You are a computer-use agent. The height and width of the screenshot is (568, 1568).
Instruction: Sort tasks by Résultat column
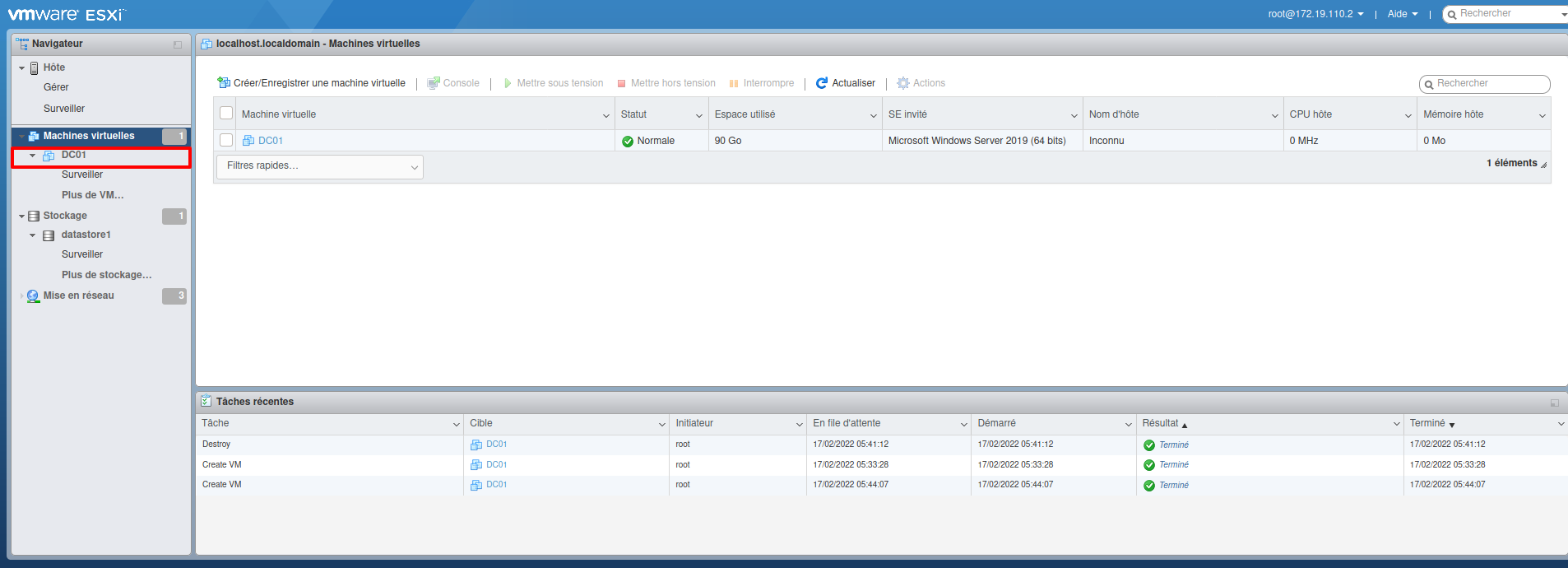[x=1160, y=423]
